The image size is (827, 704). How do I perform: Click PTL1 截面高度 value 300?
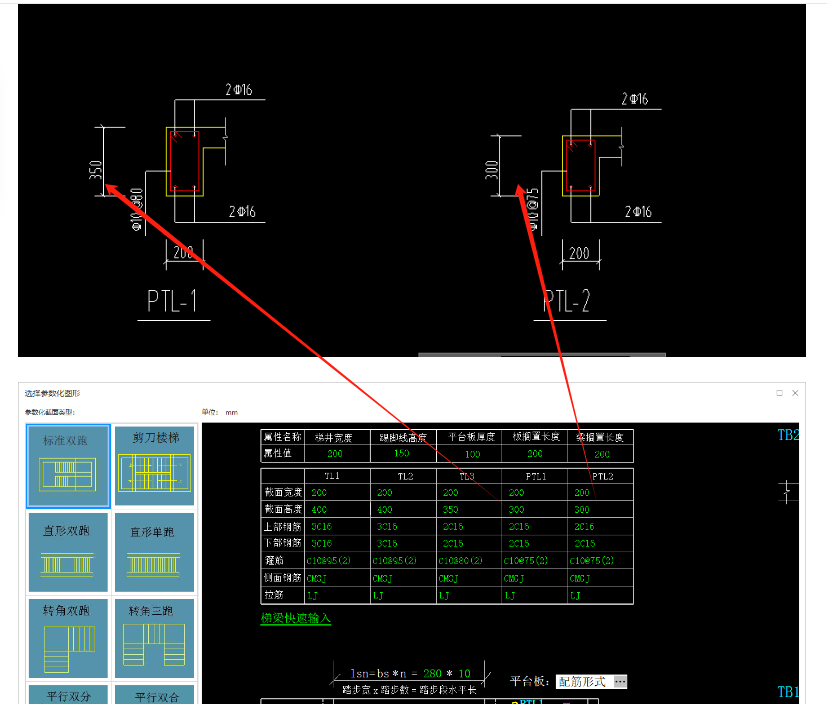(516, 509)
